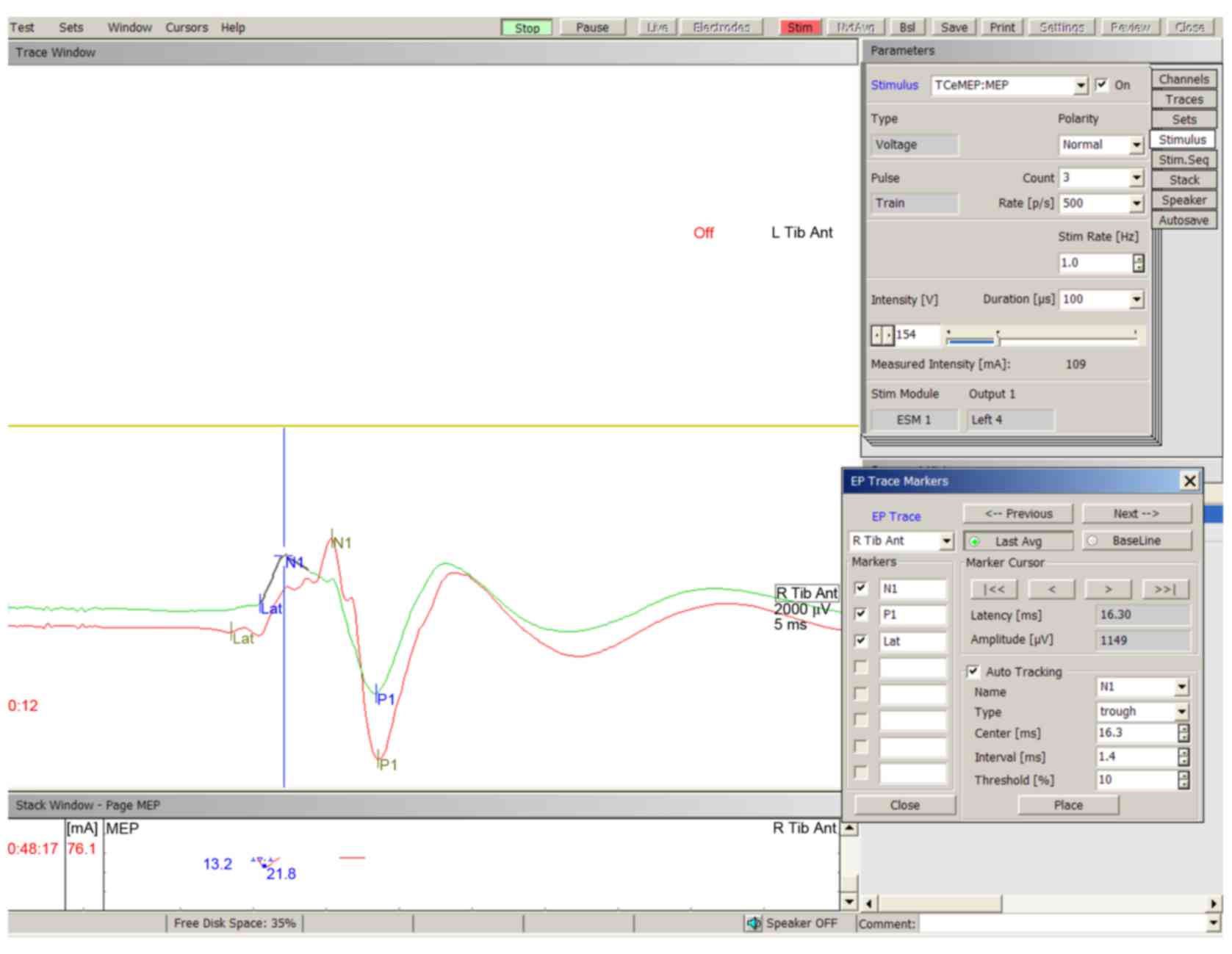Move marker cursor one step left

[1051, 589]
